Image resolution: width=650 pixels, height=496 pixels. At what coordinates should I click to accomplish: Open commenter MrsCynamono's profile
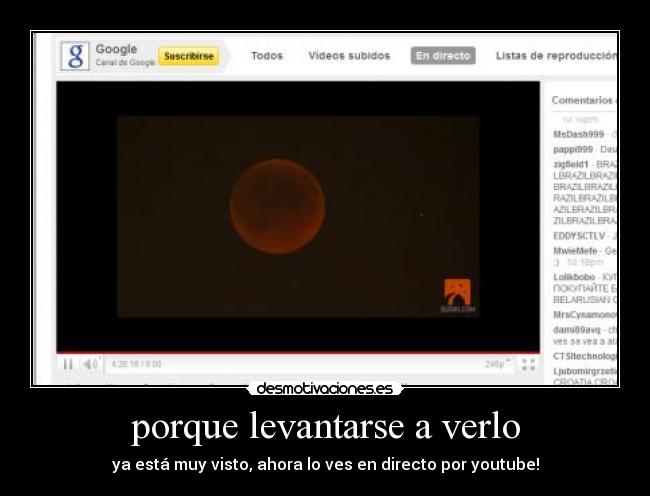point(585,315)
